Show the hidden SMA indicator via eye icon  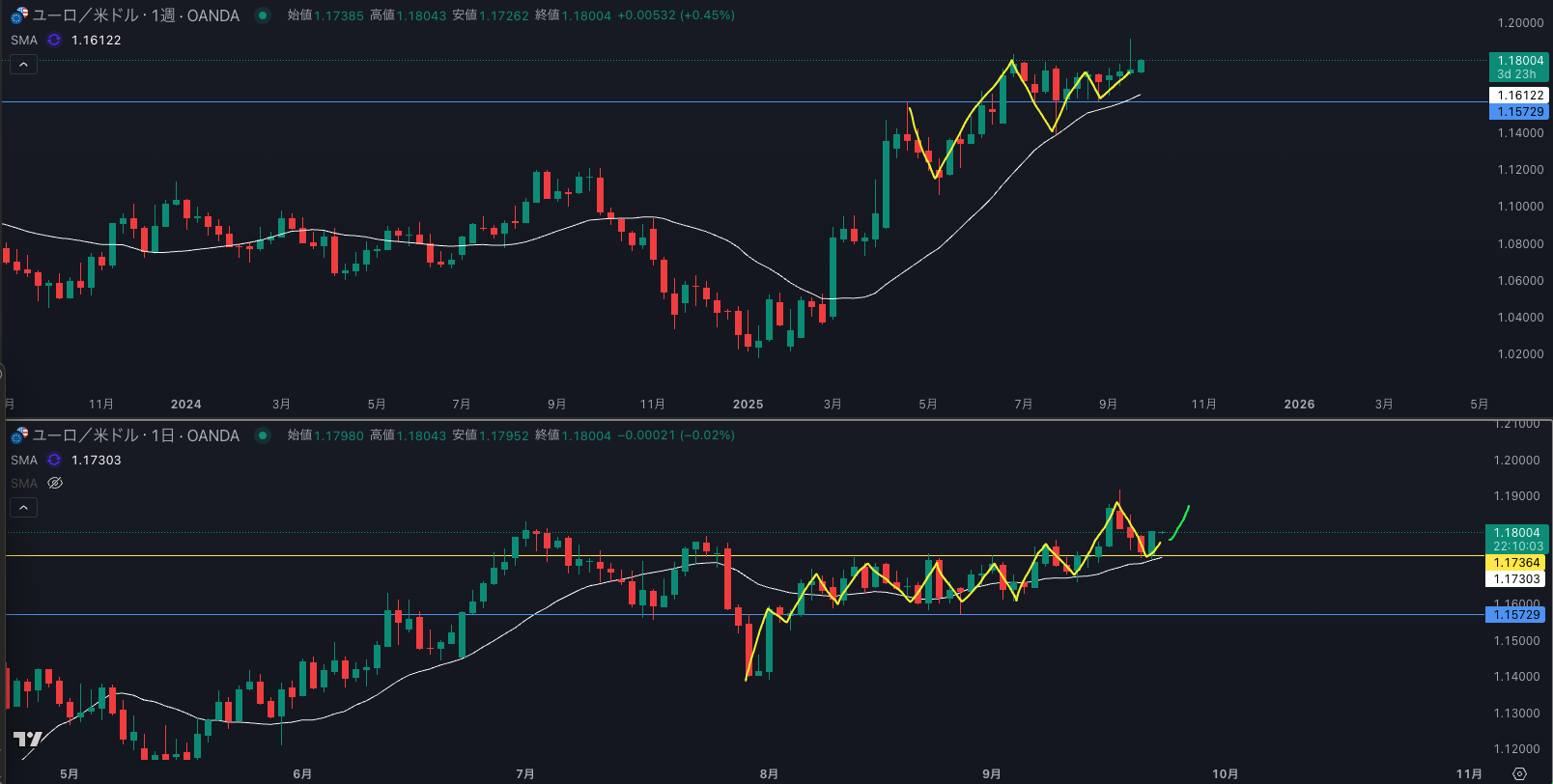click(55, 483)
